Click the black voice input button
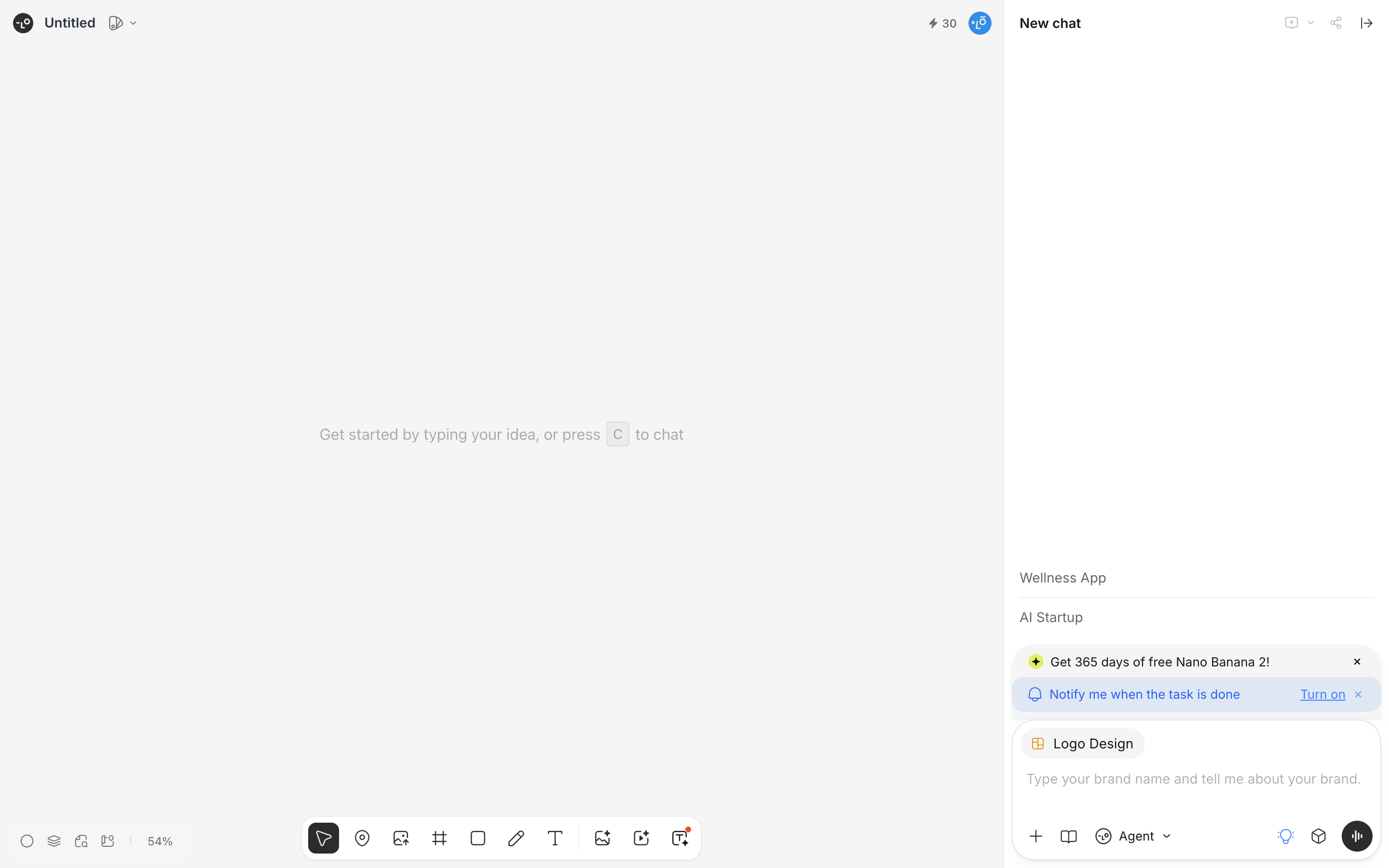This screenshot has width=1389, height=868. pyautogui.click(x=1357, y=837)
